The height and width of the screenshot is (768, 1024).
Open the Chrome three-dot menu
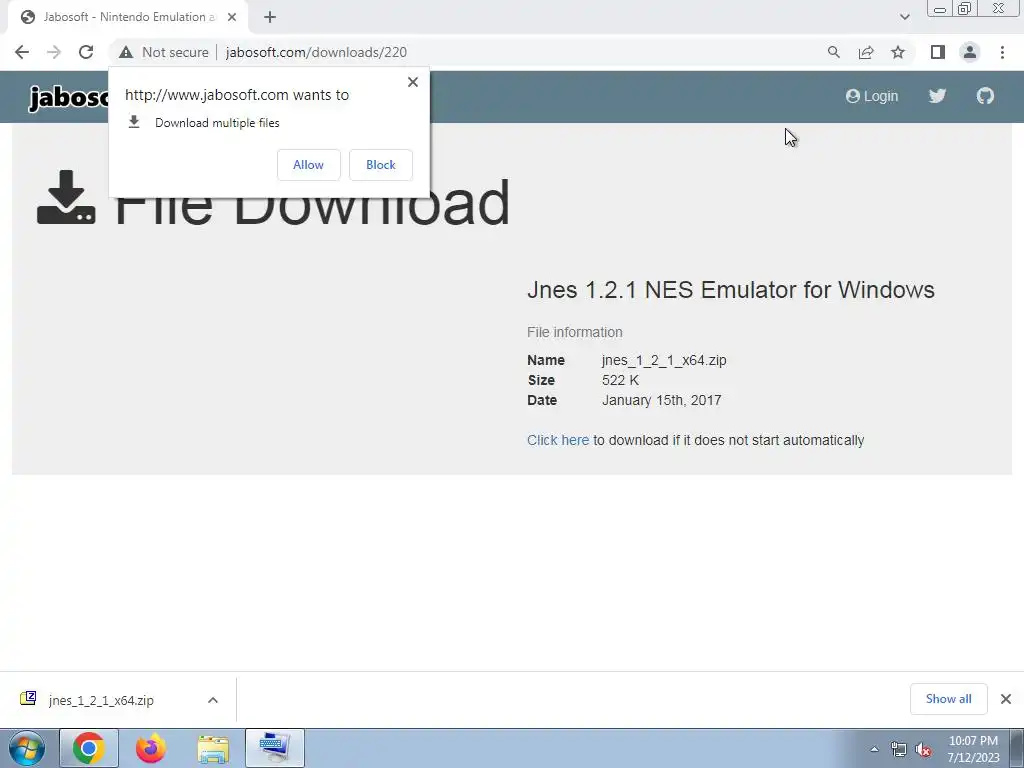click(x=1002, y=52)
